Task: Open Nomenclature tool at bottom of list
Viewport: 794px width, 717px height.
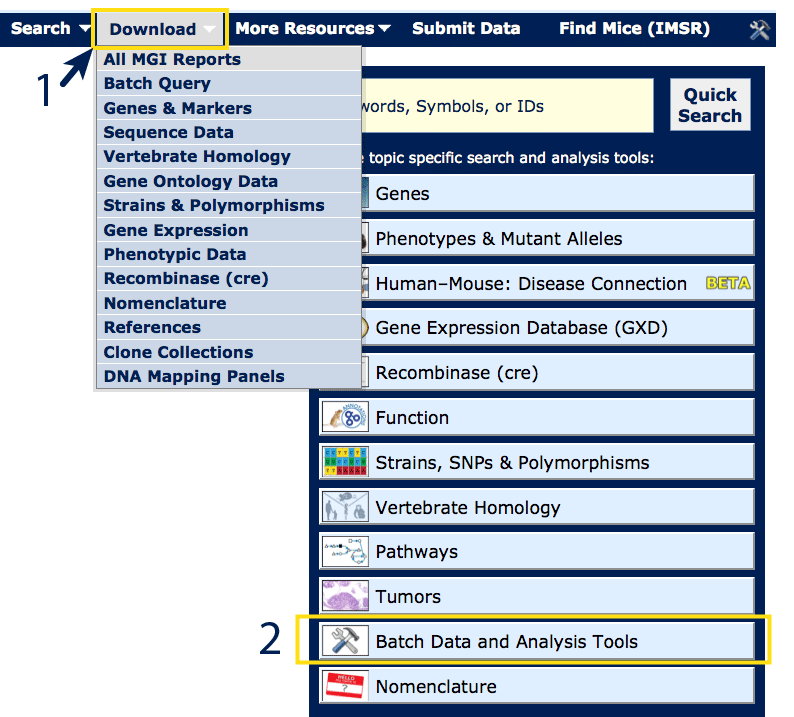Action: (x=537, y=686)
